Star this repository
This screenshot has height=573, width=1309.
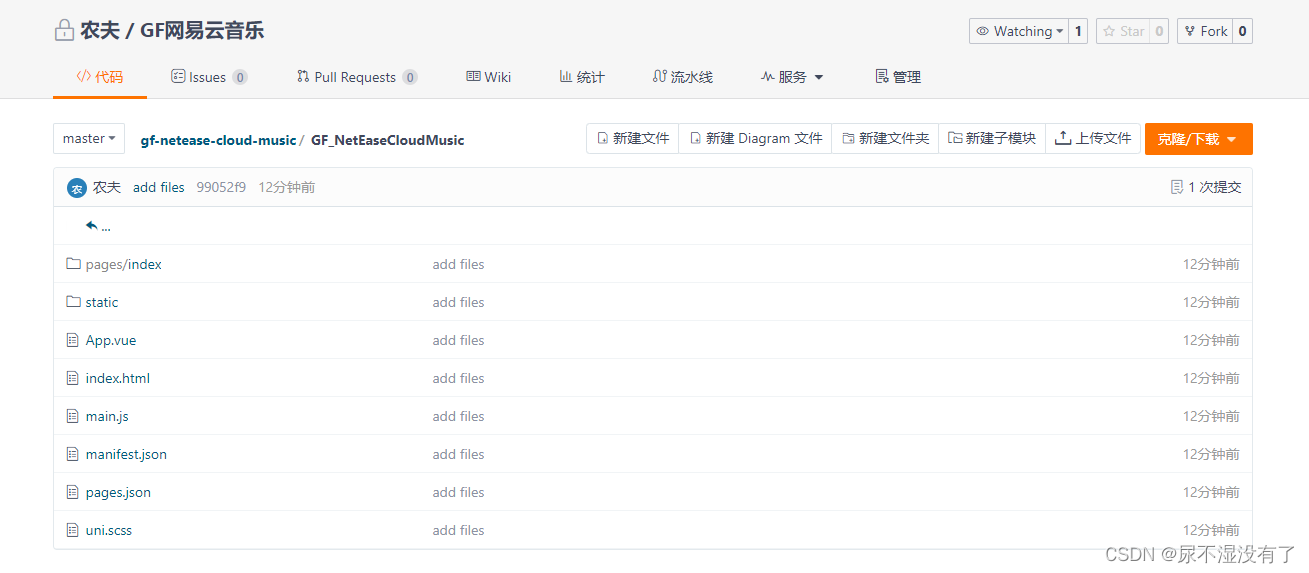pyautogui.click(x=1122, y=31)
